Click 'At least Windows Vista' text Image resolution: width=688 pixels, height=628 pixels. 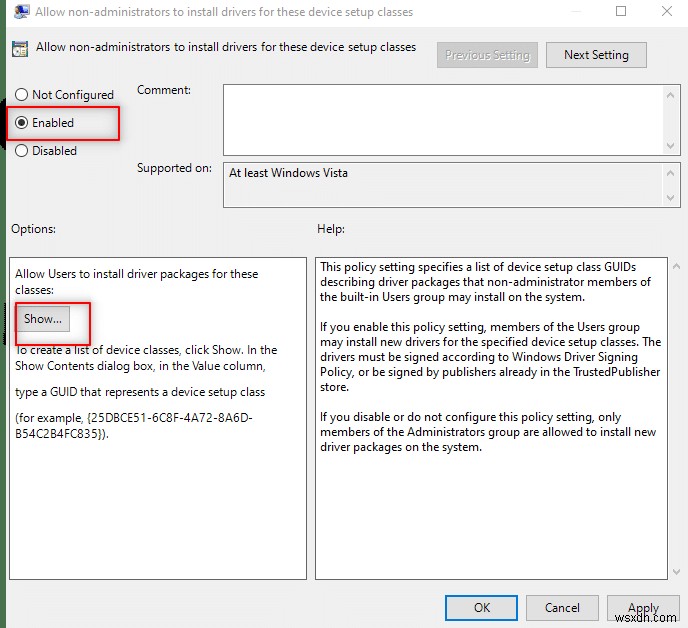(x=288, y=173)
